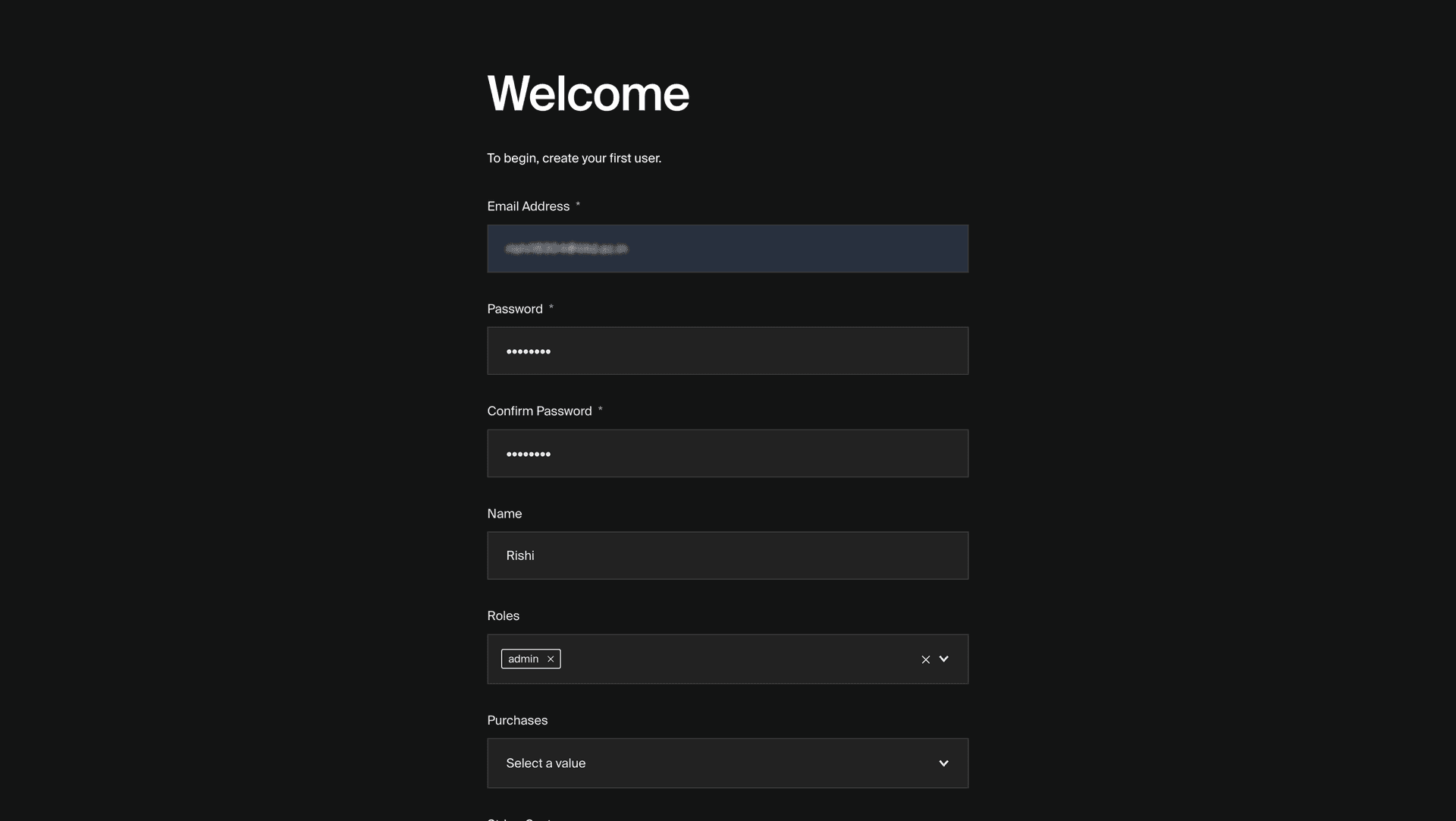
Task: Click the Confirm Password input field
Action: tap(727, 453)
